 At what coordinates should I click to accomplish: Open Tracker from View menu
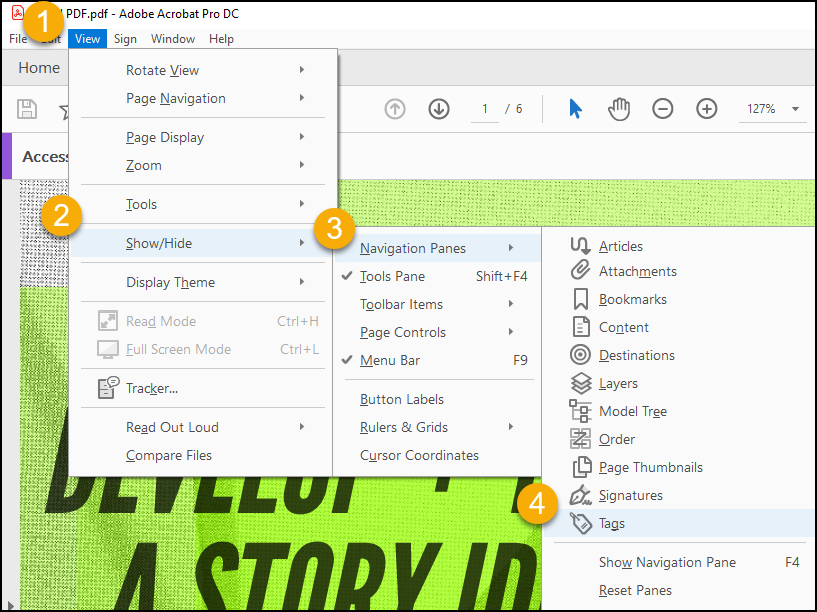click(201, 389)
